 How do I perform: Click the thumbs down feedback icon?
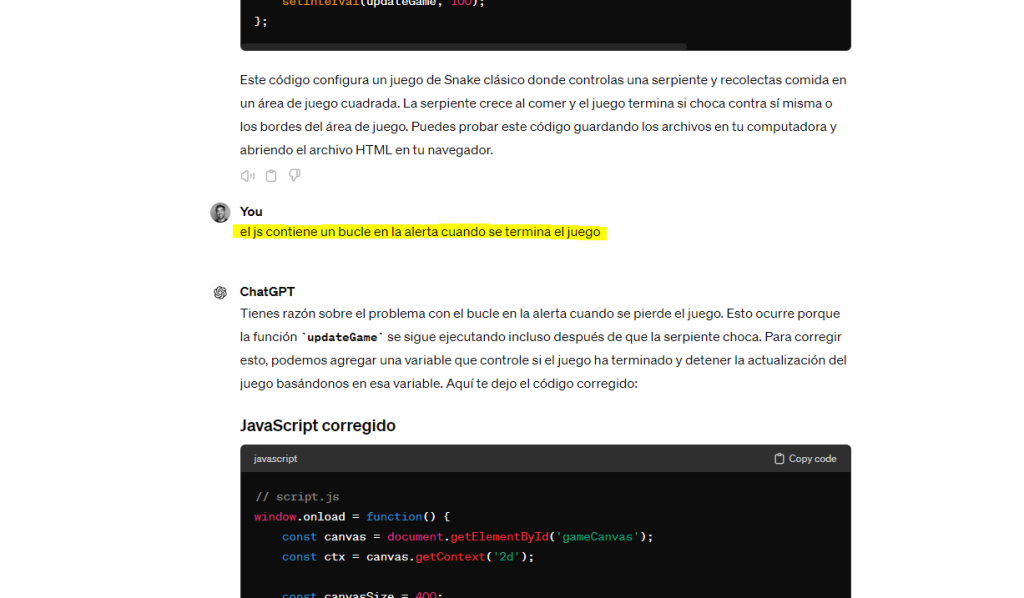tap(295, 176)
